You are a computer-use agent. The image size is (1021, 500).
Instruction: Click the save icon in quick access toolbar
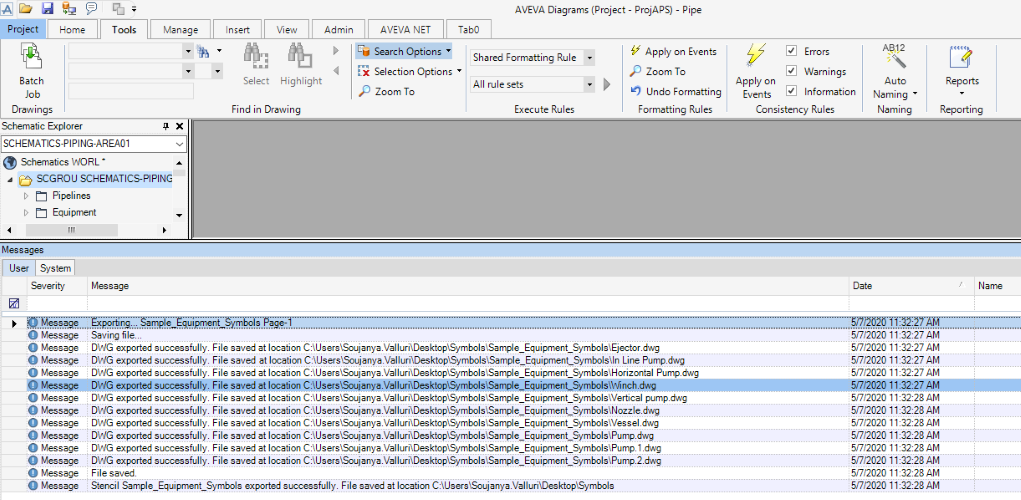click(x=47, y=8)
